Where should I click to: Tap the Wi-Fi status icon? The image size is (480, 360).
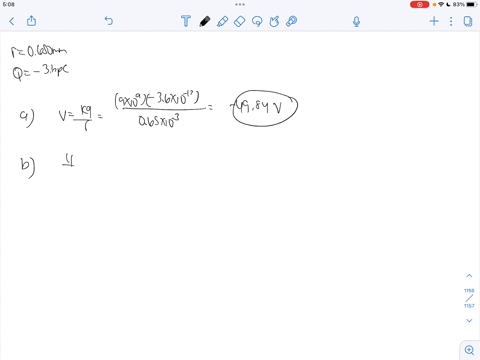coord(441,4)
